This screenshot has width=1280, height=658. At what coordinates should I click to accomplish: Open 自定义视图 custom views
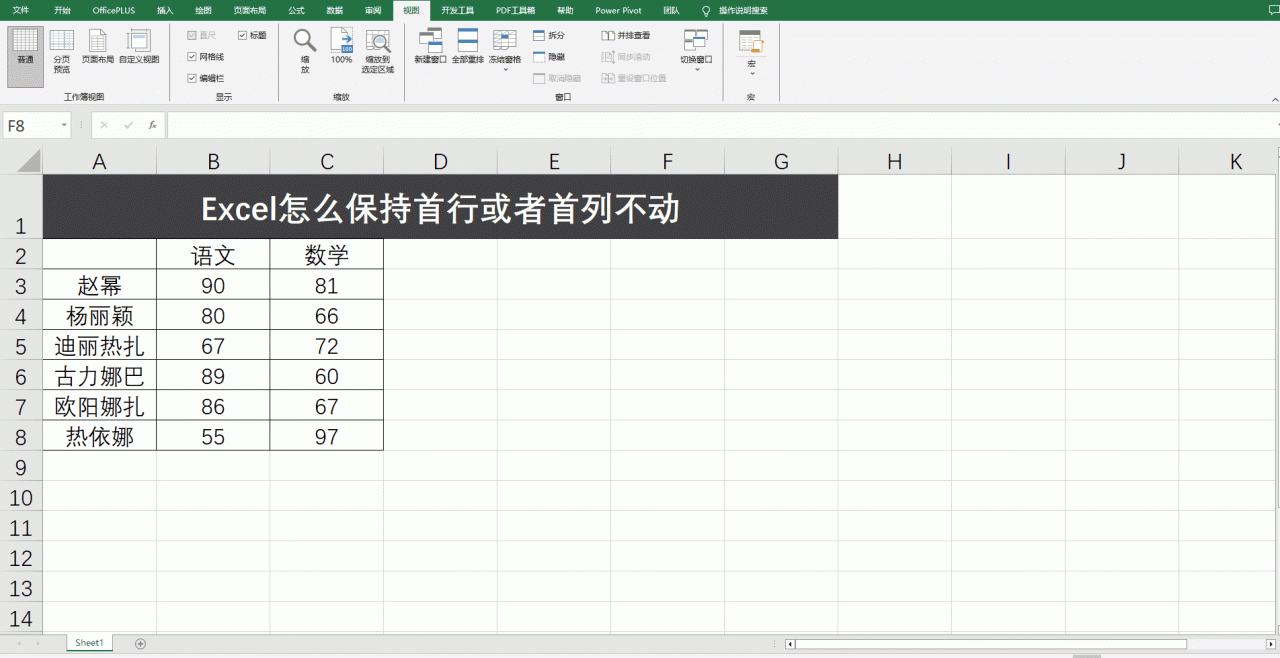point(139,47)
